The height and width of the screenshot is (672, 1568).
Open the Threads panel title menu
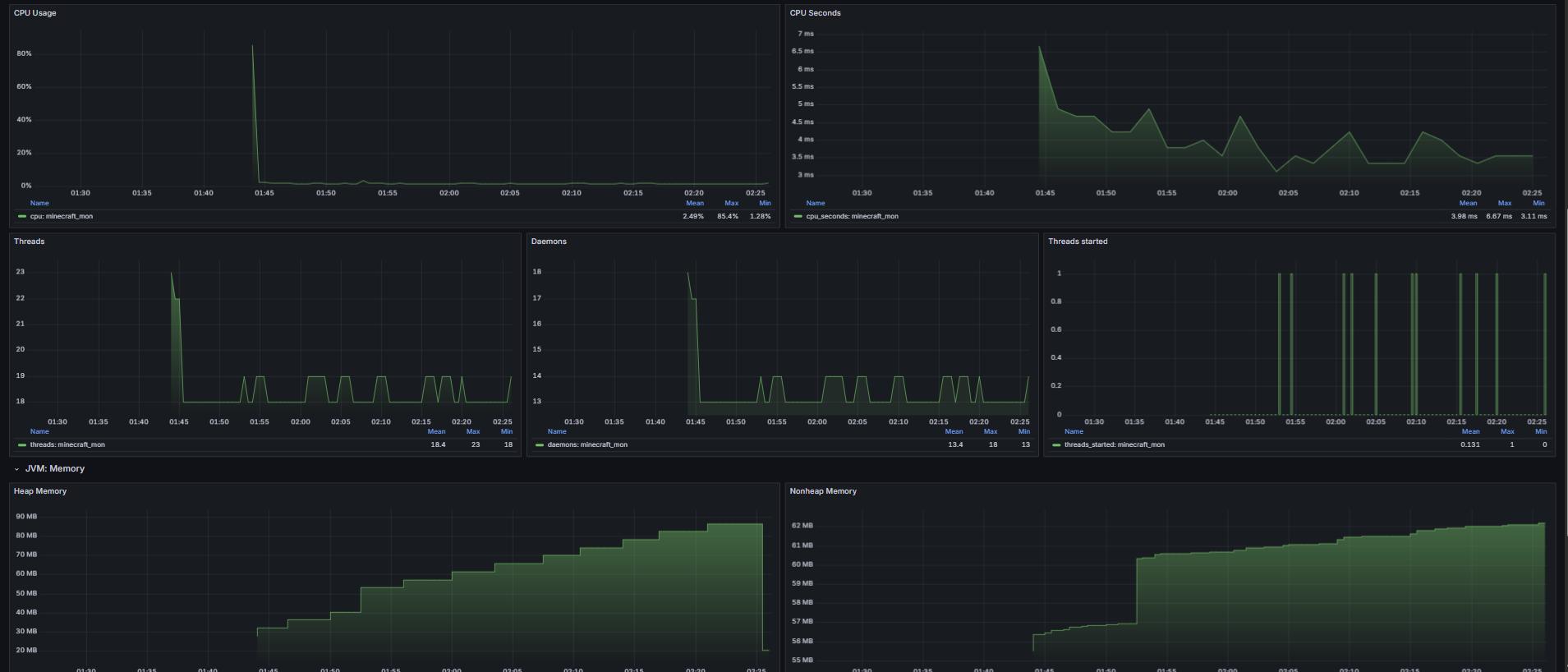click(30, 242)
